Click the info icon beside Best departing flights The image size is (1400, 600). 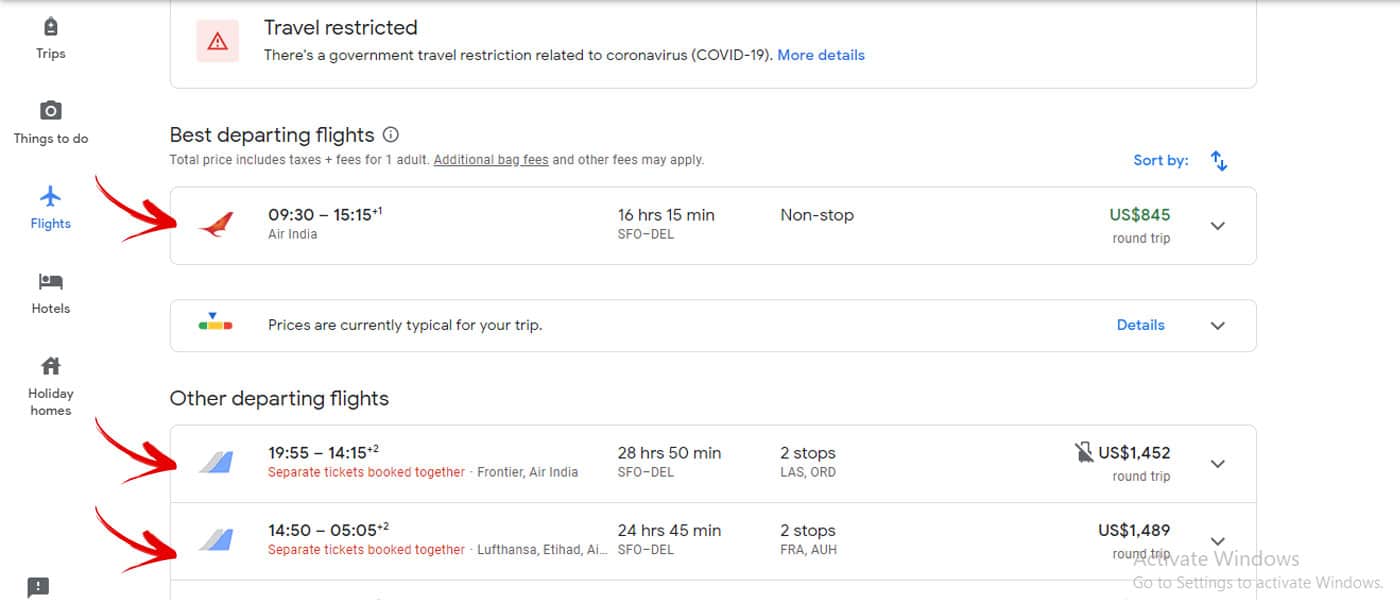(391, 135)
